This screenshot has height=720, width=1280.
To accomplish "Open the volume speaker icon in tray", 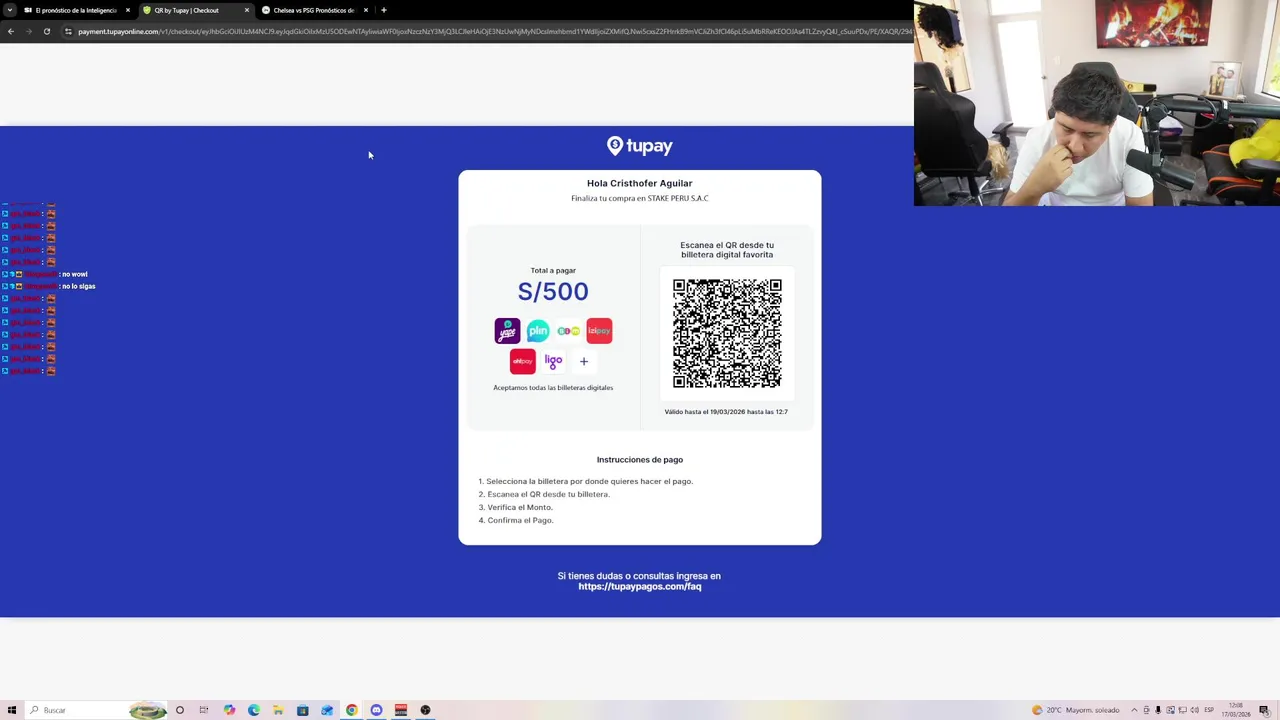I will click(1194, 710).
